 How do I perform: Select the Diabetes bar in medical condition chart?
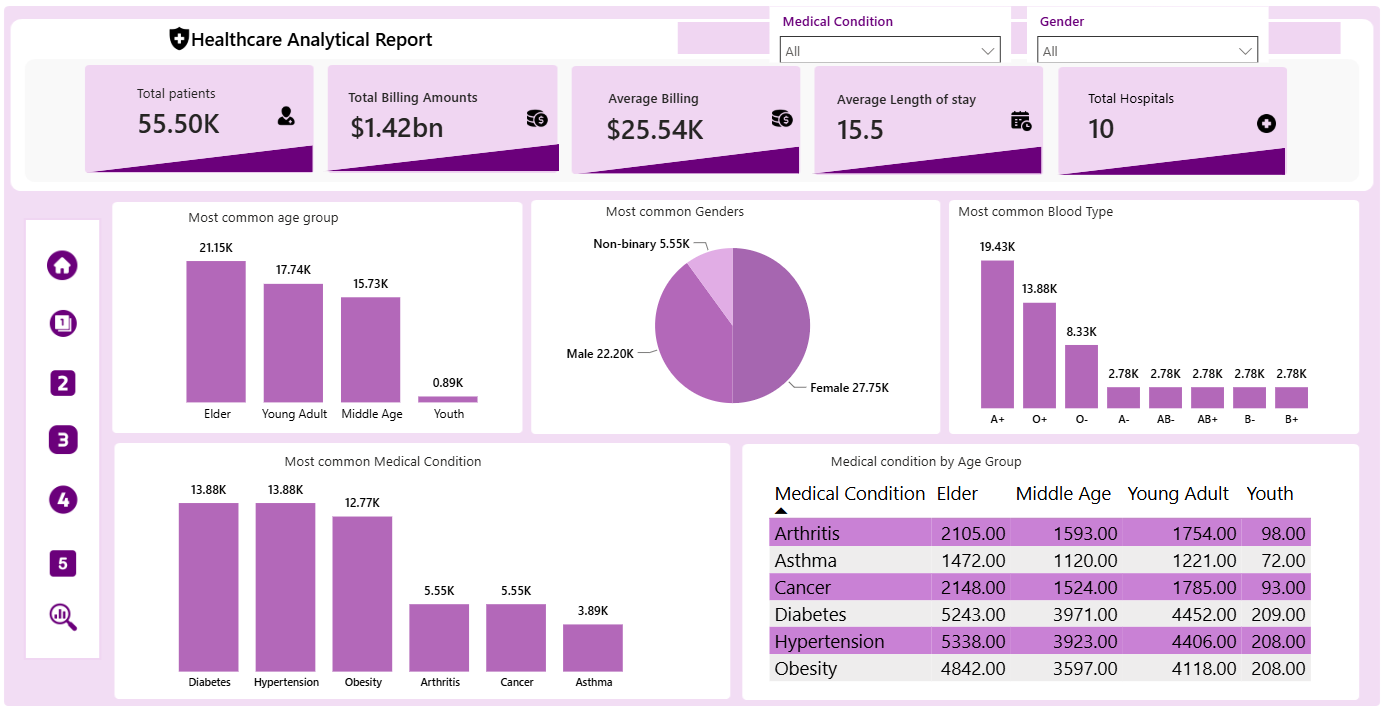click(x=209, y=587)
